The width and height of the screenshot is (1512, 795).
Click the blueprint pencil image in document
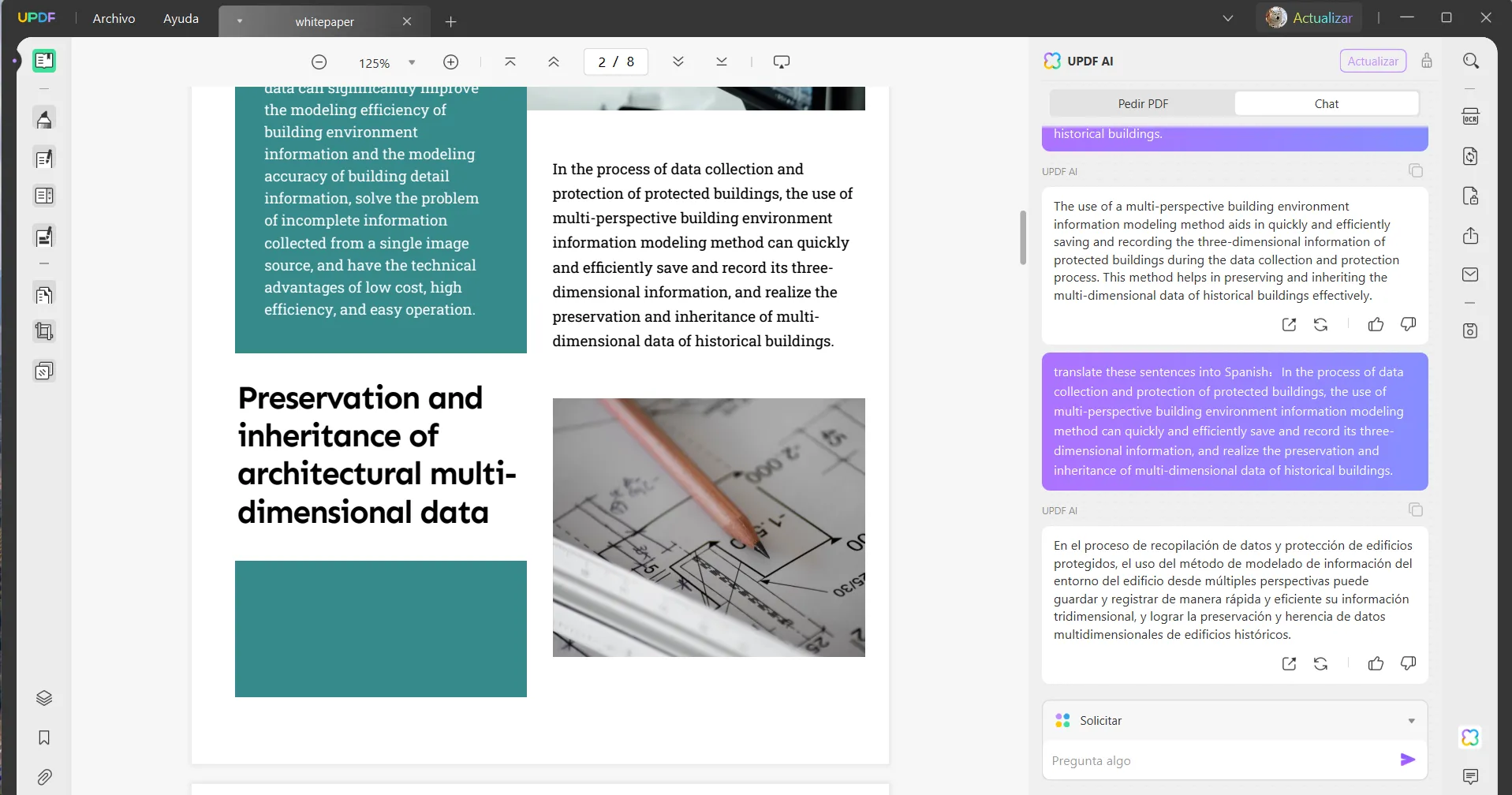[x=708, y=527]
